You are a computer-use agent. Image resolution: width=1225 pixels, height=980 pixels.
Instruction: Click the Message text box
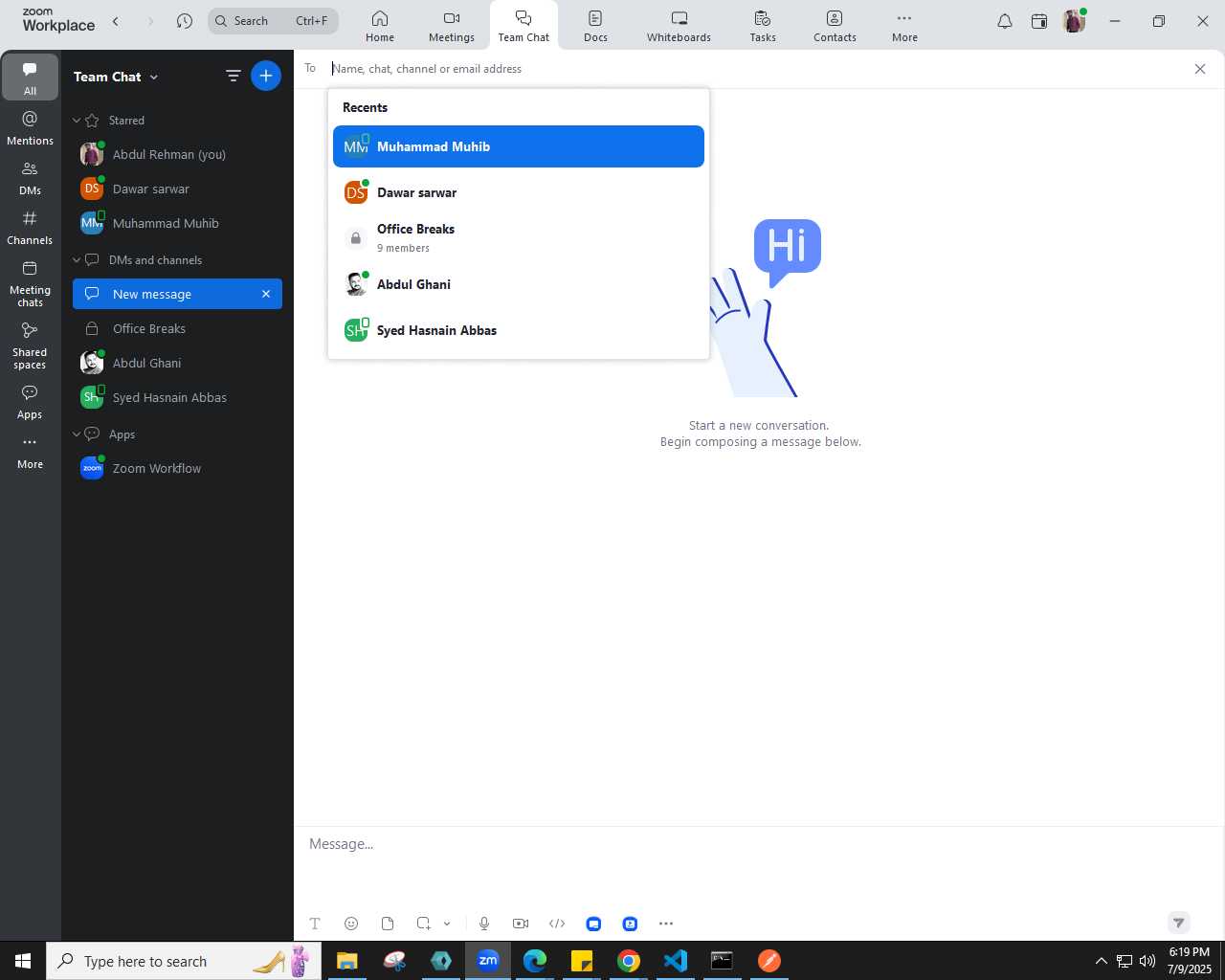coord(759,844)
